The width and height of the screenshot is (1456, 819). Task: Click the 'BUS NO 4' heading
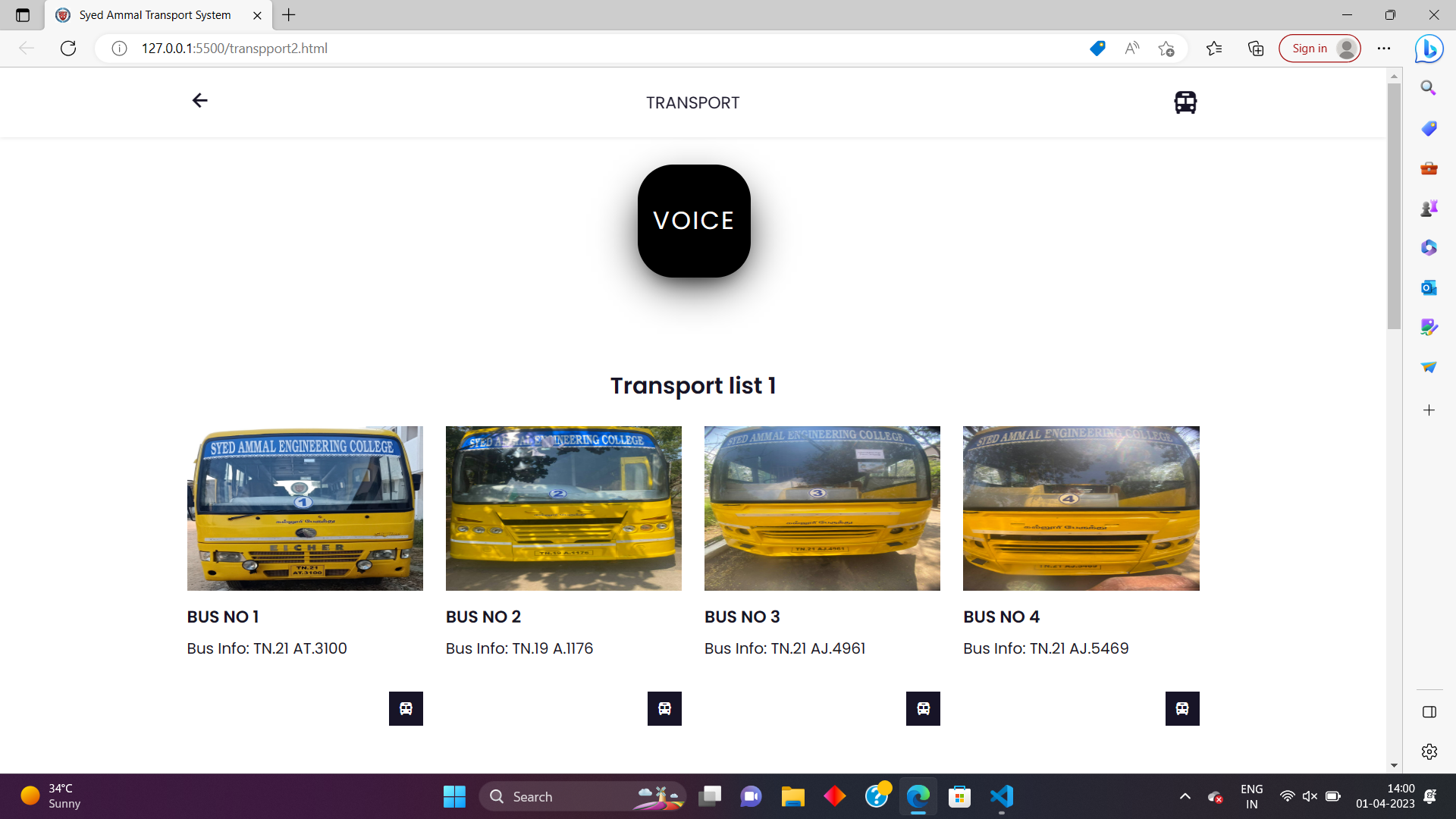pos(1001,617)
